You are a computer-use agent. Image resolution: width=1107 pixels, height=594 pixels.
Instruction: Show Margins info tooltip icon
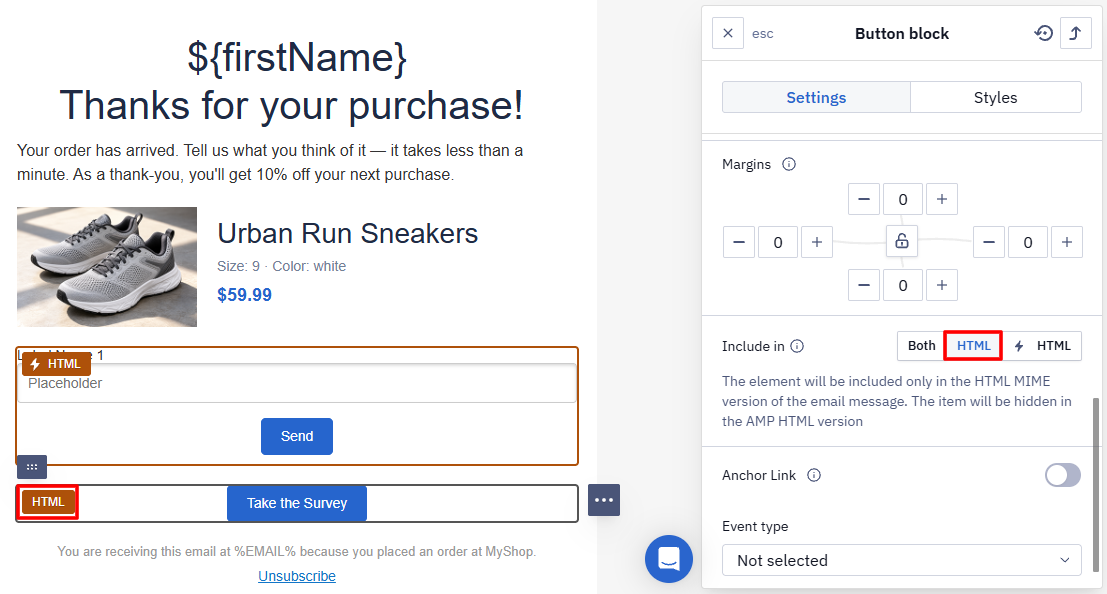(789, 164)
